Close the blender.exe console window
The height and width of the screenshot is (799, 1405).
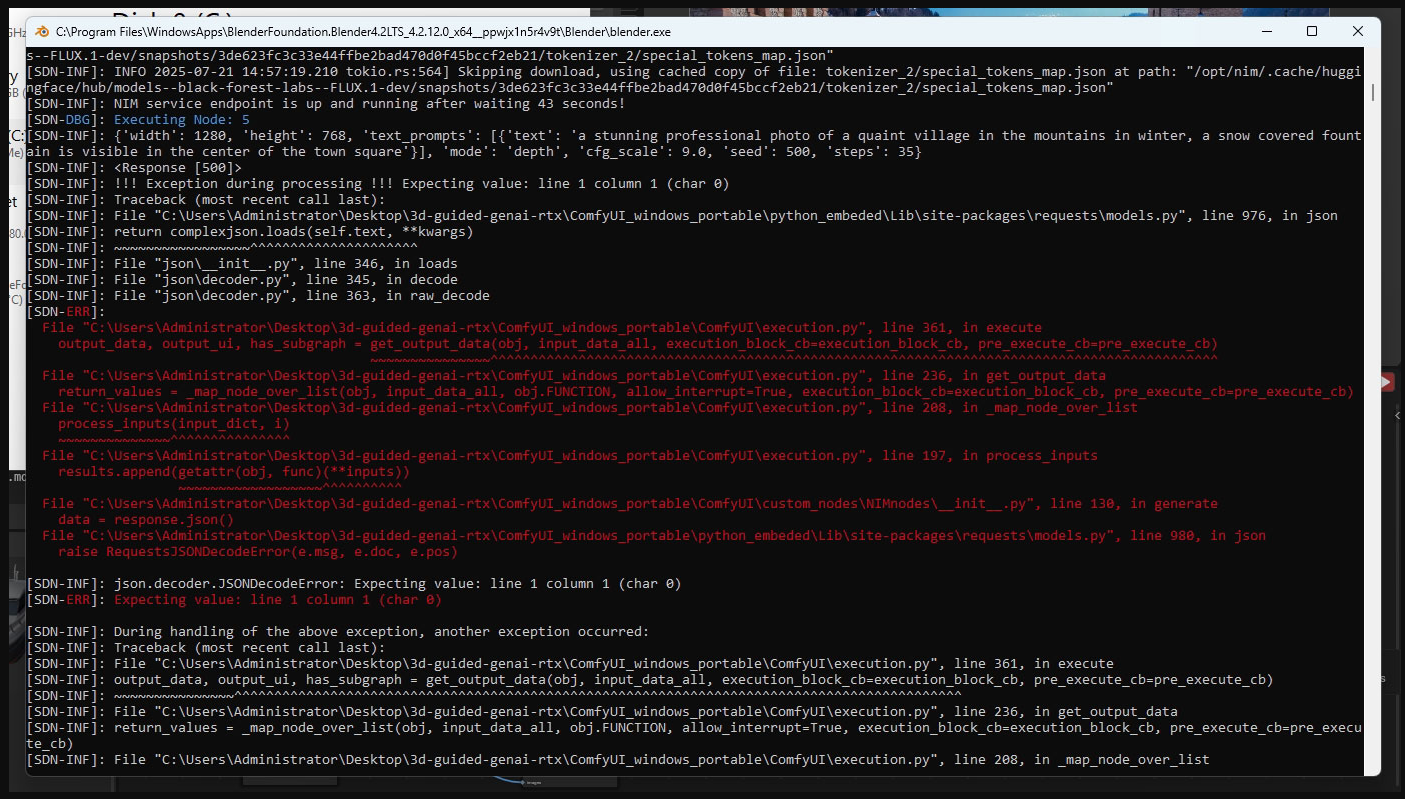[1357, 31]
